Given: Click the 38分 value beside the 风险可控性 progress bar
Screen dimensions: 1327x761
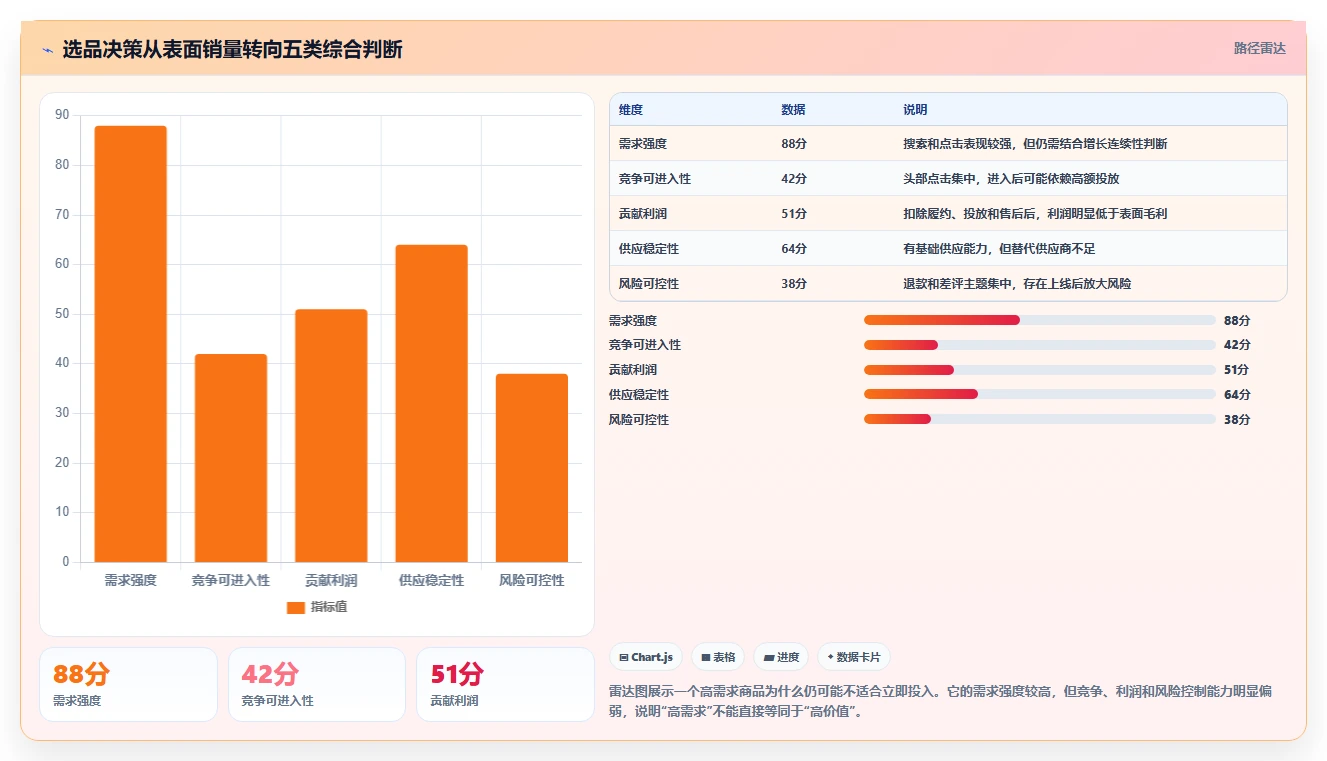Looking at the screenshot, I should [x=1237, y=420].
